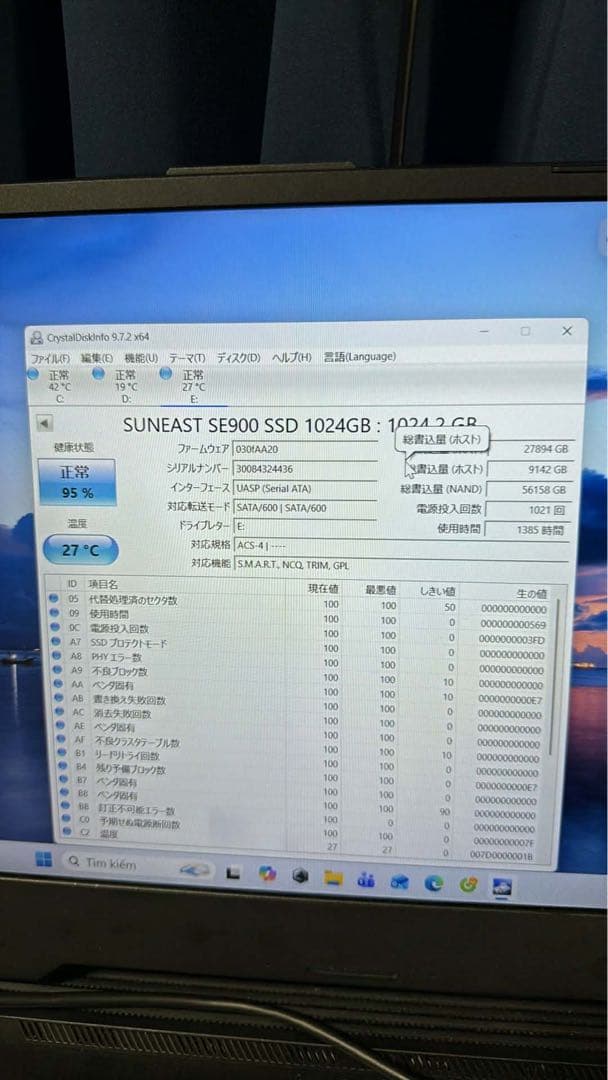Open the 言語(Language) menu
Screen dimensions: 608x1080
(x=359, y=356)
